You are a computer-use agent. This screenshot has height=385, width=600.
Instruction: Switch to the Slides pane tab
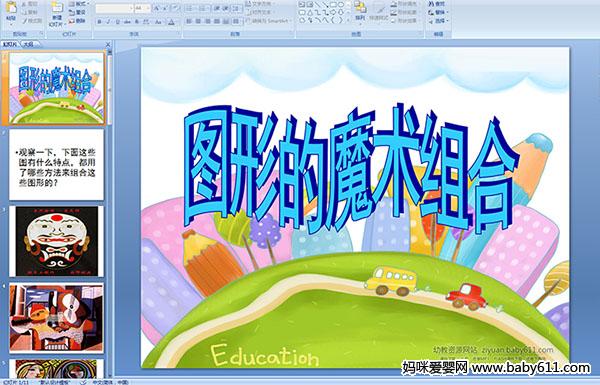point(10,44)
